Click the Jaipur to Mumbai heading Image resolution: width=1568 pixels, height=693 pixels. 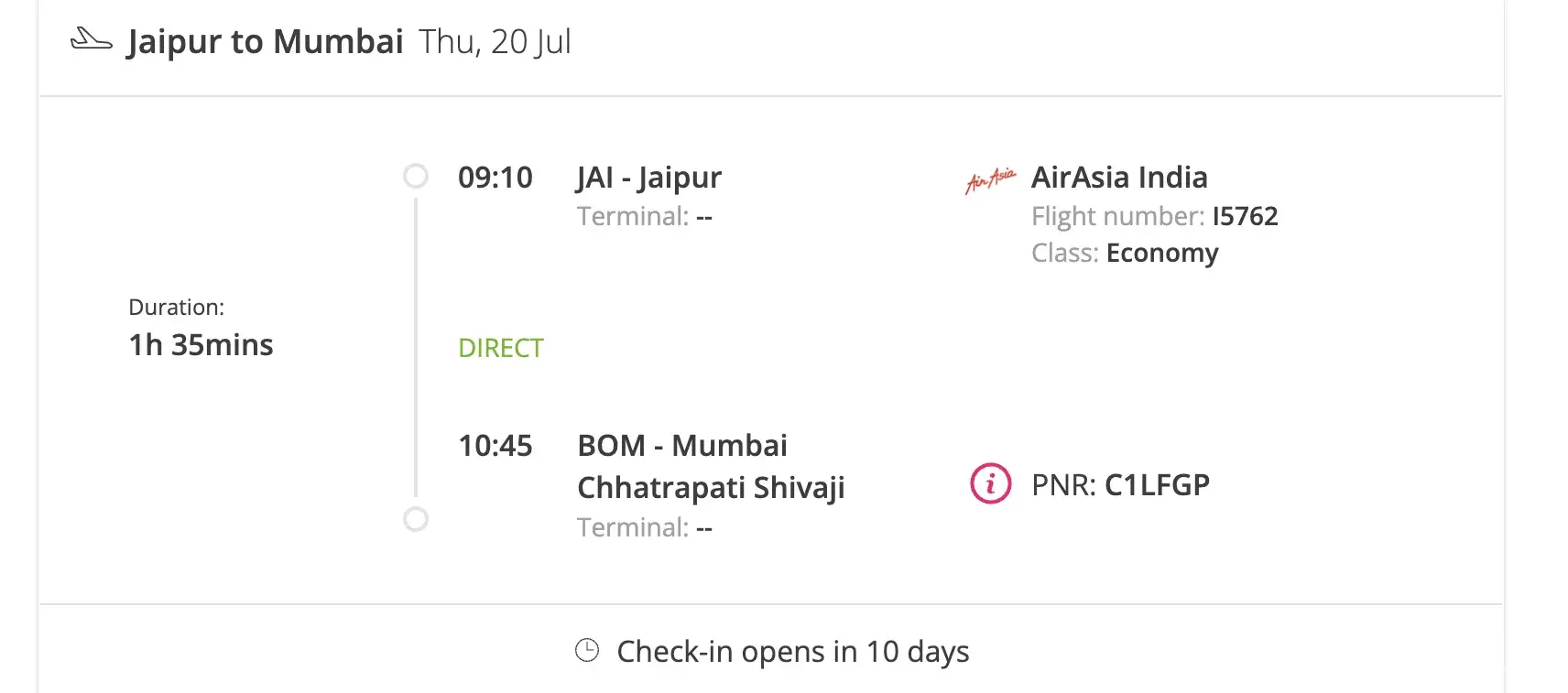(x=265, y=41)
